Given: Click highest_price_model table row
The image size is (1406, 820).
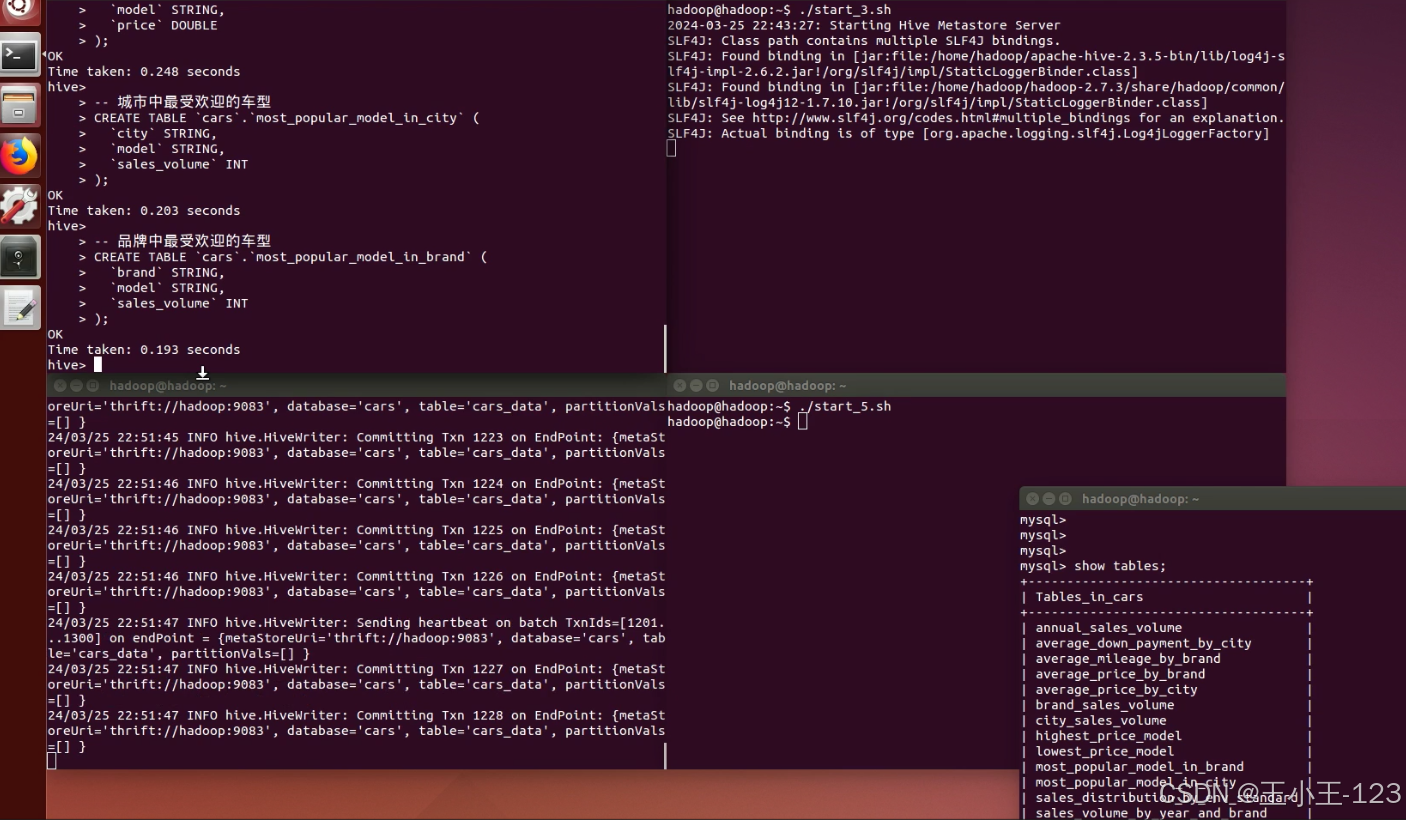Looking at the screenshot, I should [1109, 736].
